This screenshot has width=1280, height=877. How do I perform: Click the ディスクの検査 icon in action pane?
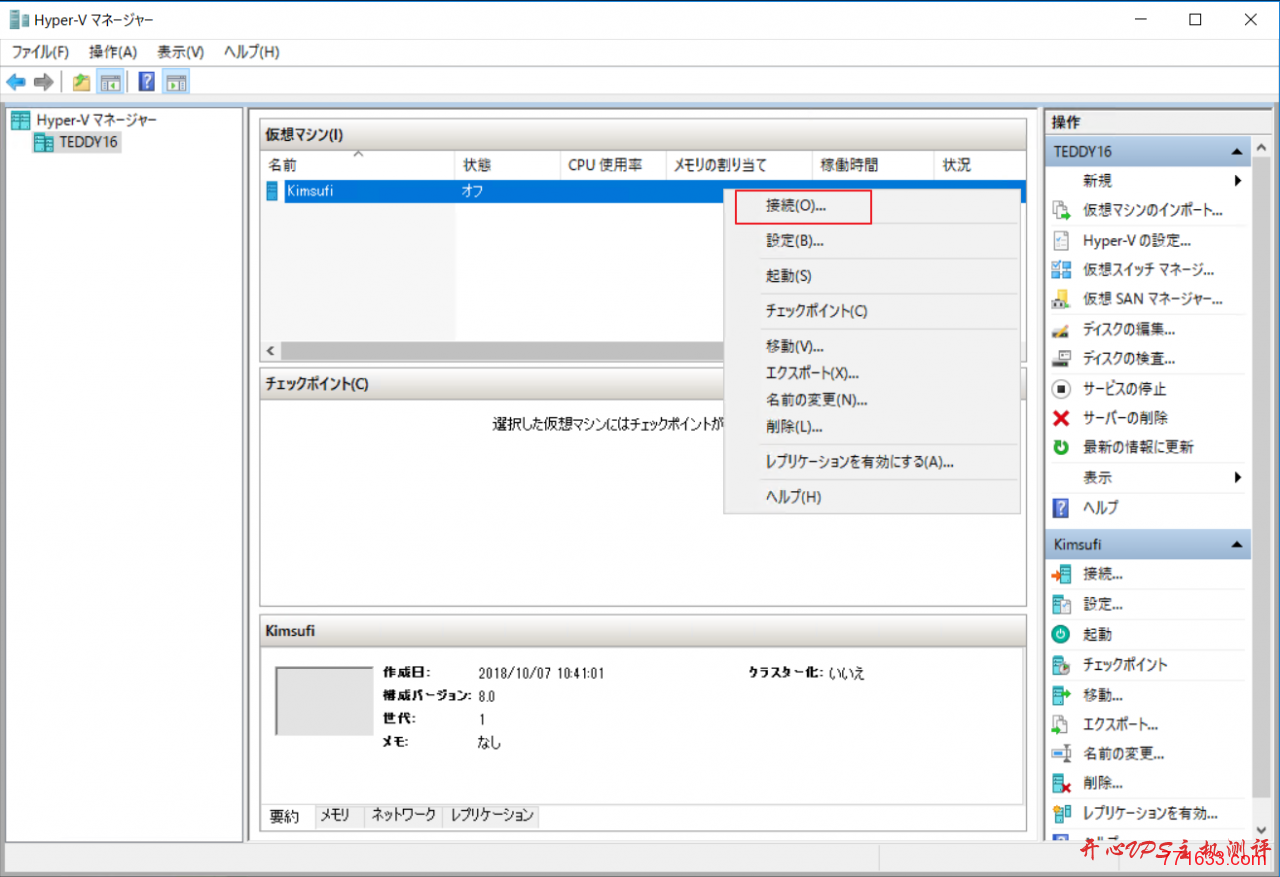[1060, 358]
